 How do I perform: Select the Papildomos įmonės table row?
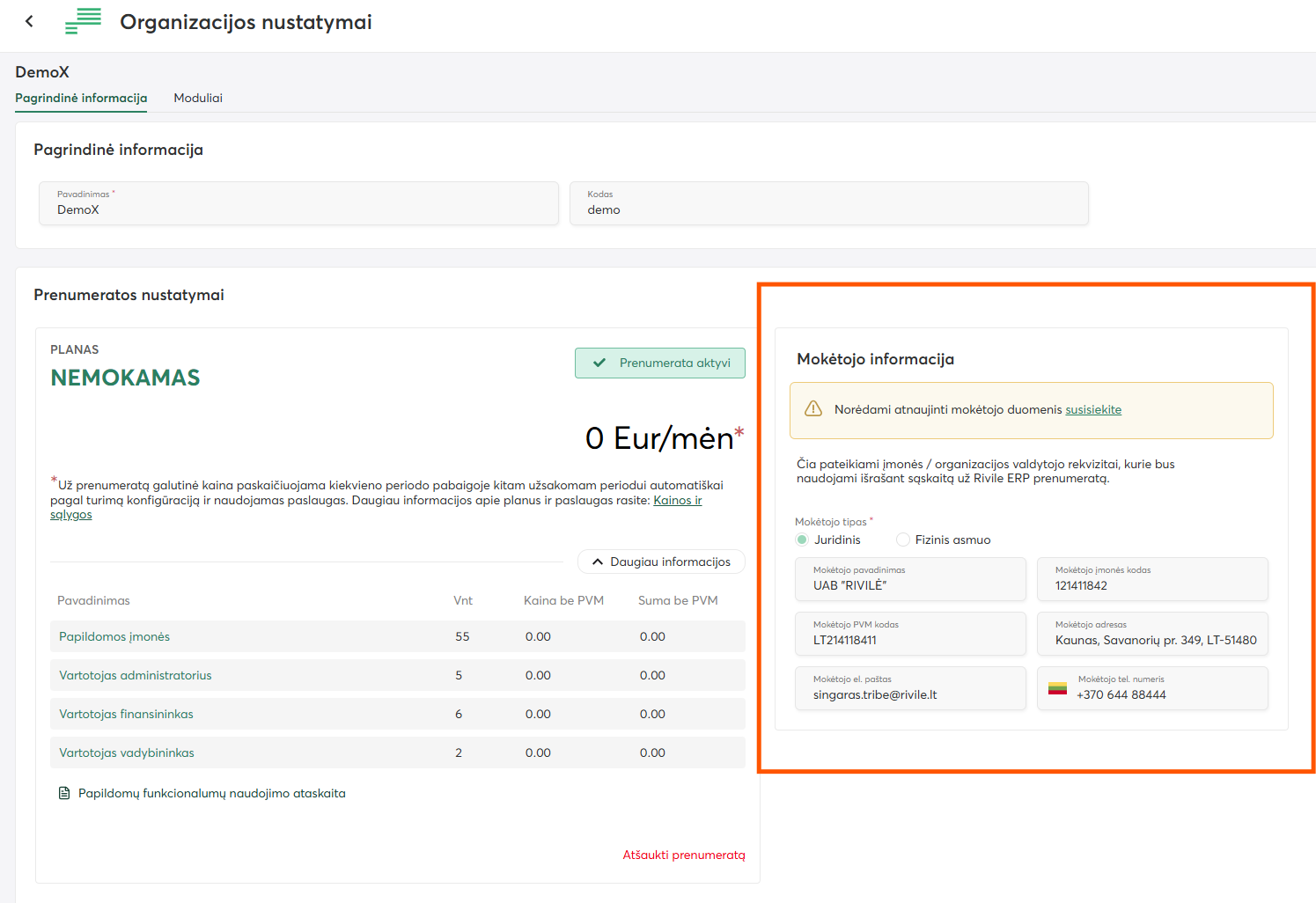coord(397,636)
